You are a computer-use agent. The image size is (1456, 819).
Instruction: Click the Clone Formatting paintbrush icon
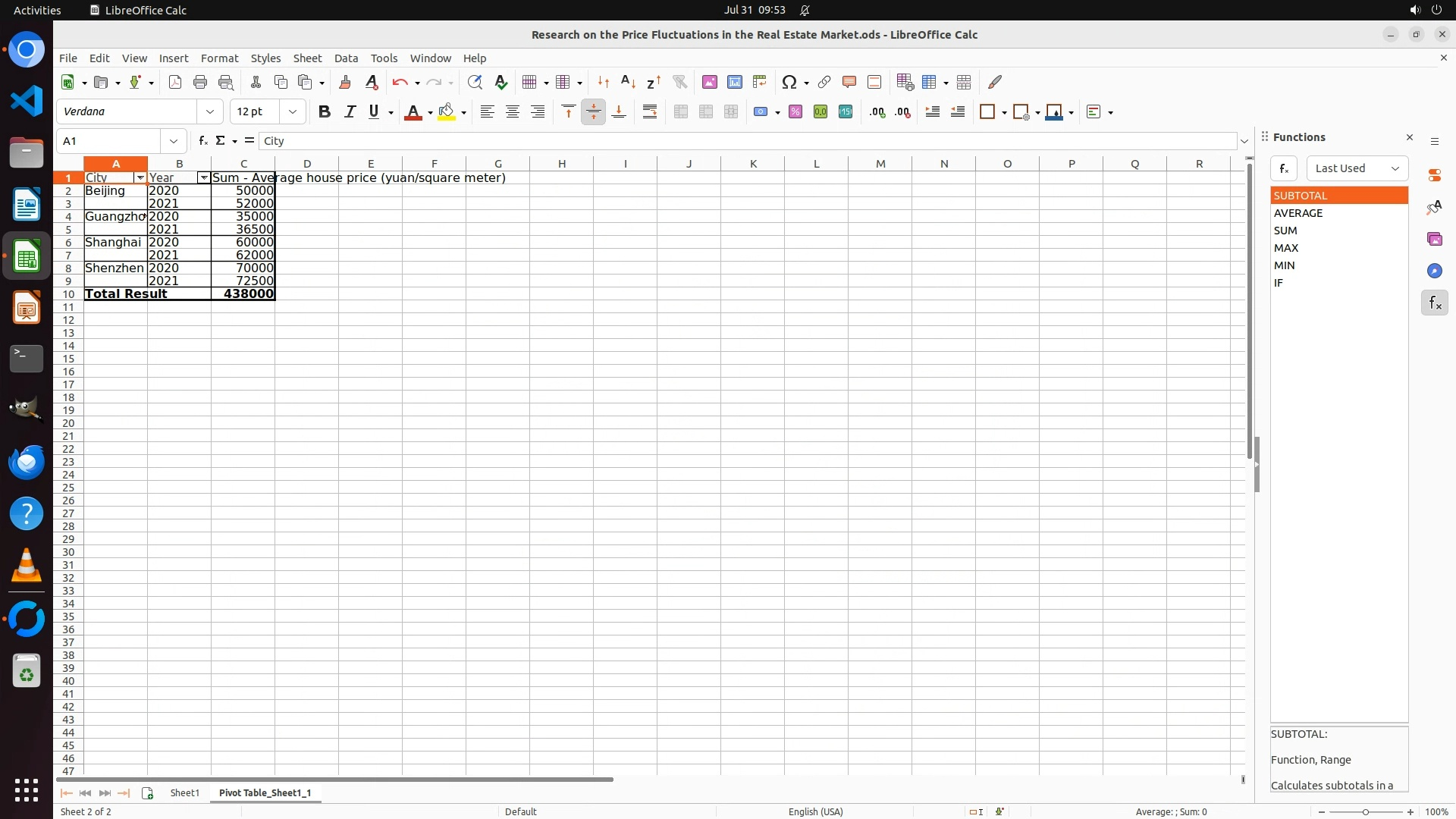coord(345,82)
